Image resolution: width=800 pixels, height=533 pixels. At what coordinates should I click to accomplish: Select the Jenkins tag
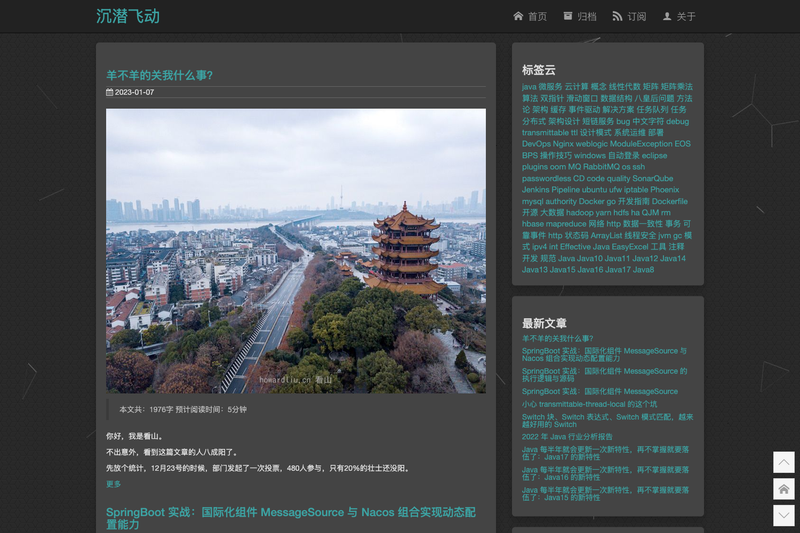(x=536, y=190)
